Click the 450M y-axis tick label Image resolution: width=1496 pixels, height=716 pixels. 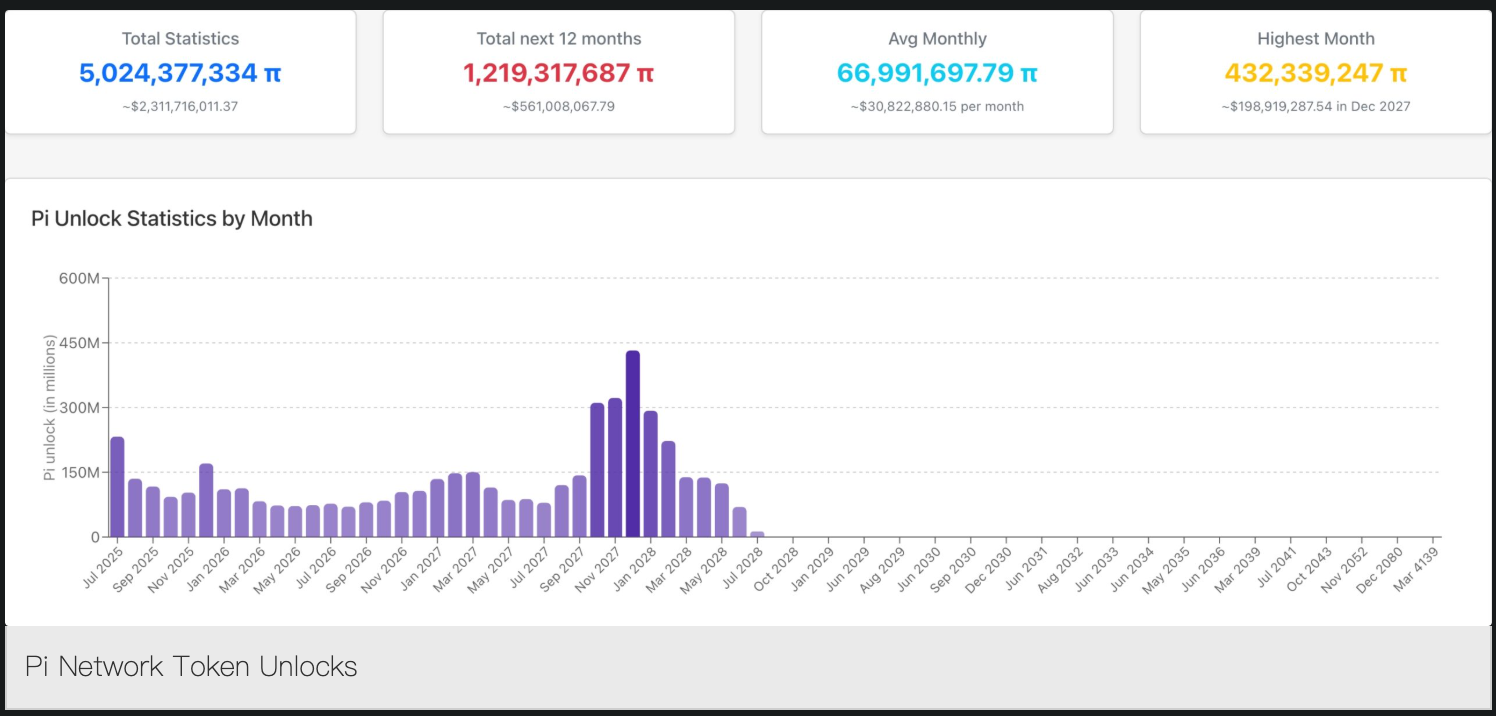tap(80, 343)
